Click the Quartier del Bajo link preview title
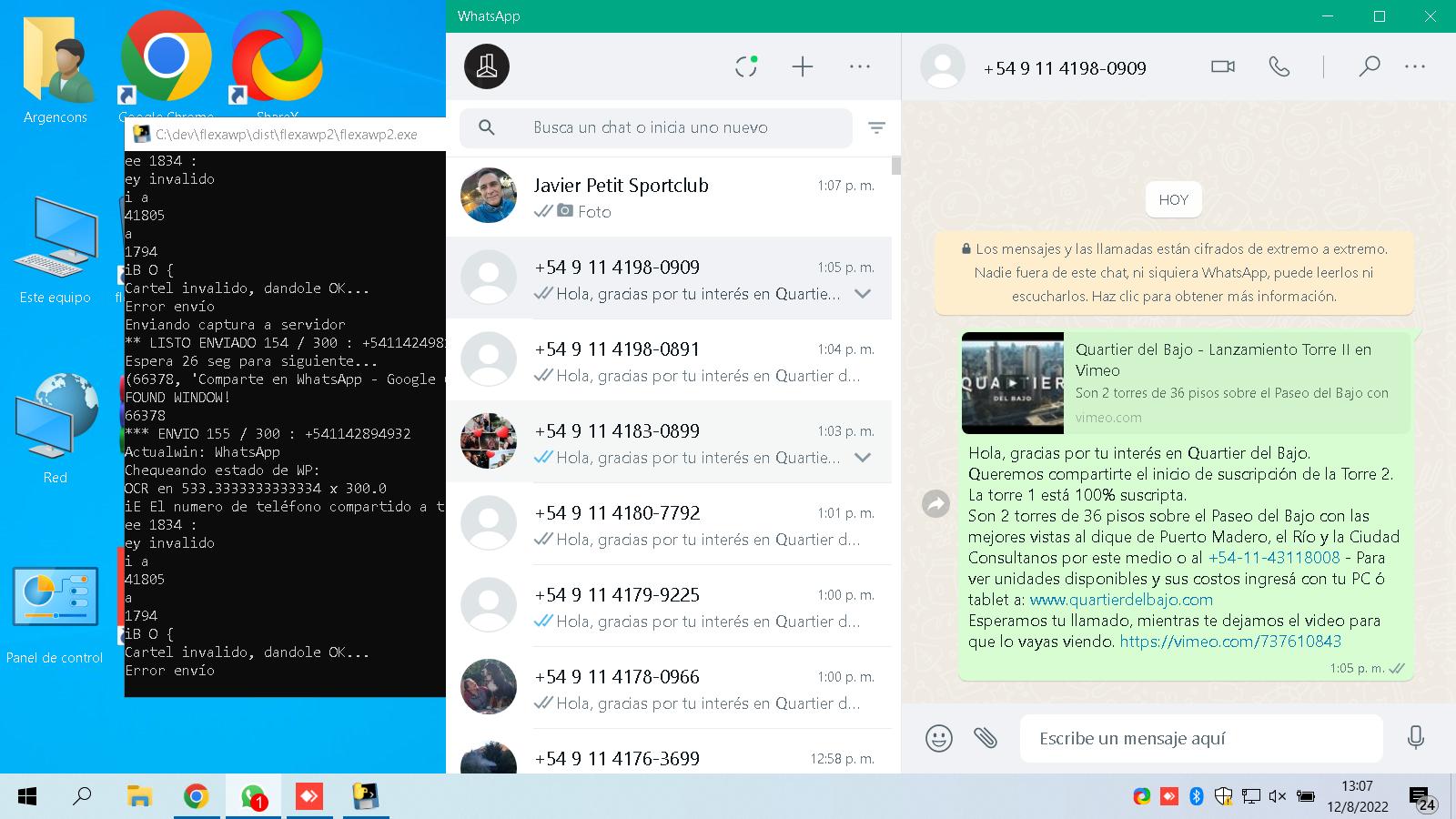 pos(1223,359)
